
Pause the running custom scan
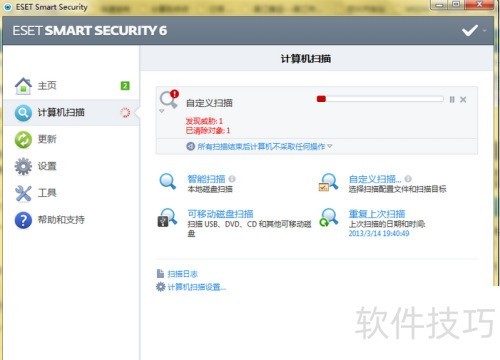point(452,99)
